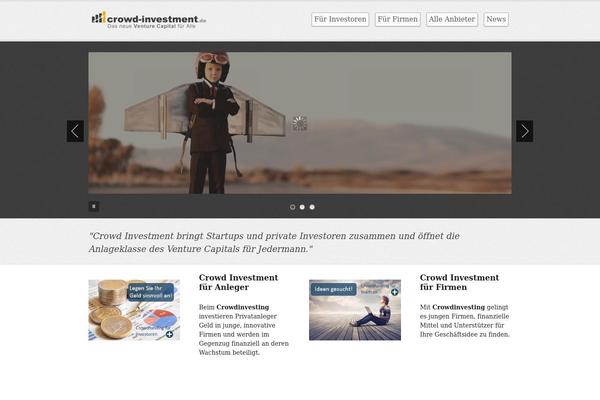Click the Crowd Investment bringt Startups quote
The height and width of the screenshot is (400, 600).
pyautogui.click(x=274, y=242)
